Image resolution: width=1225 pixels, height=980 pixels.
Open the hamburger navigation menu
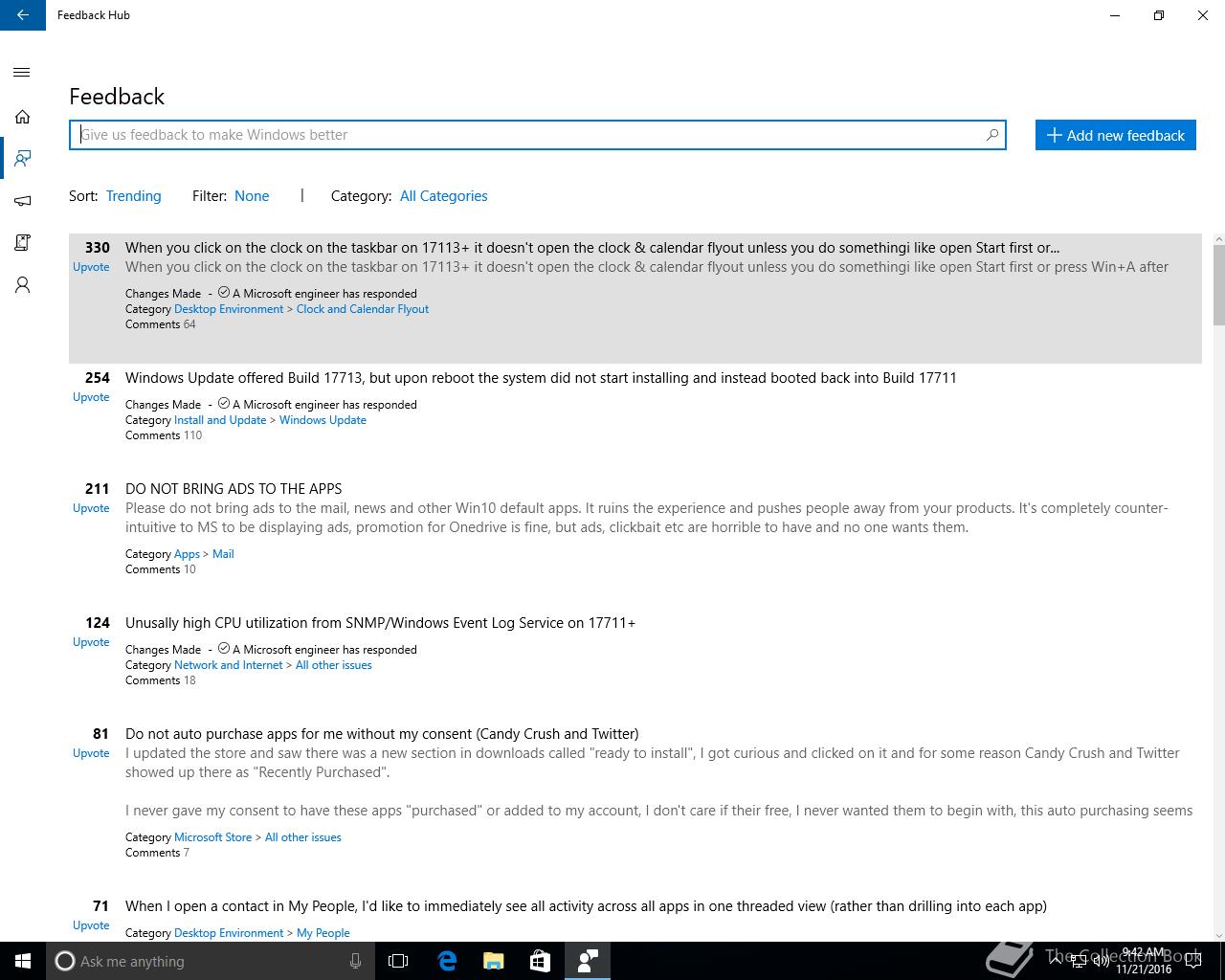click(22, 73)
